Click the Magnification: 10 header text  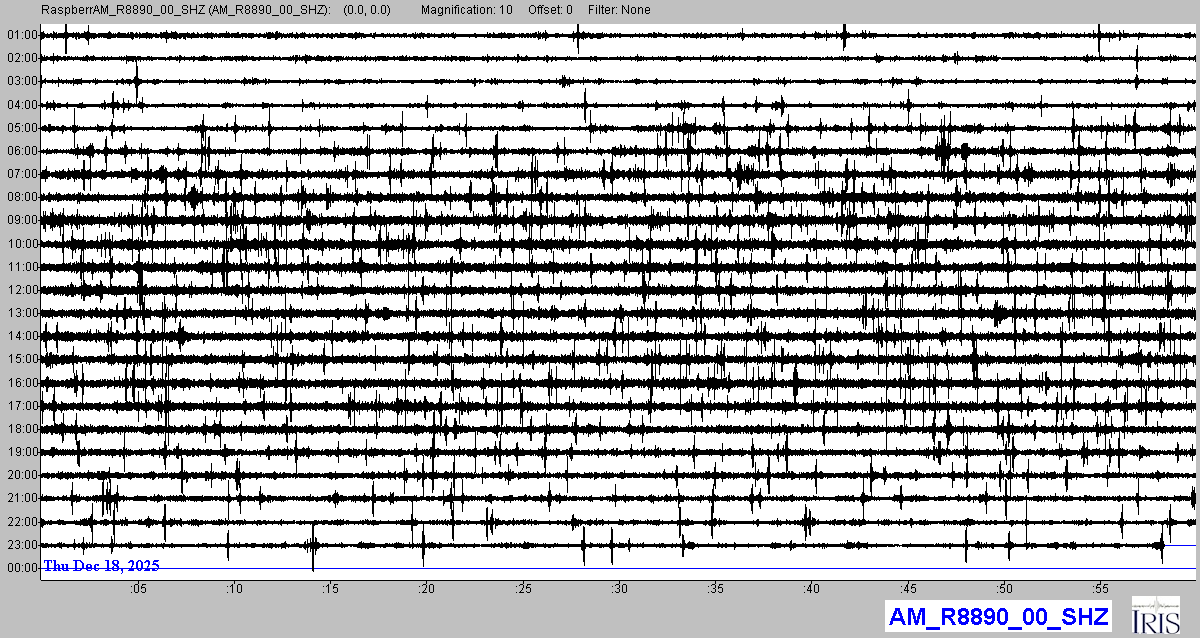tap(467, 10)
